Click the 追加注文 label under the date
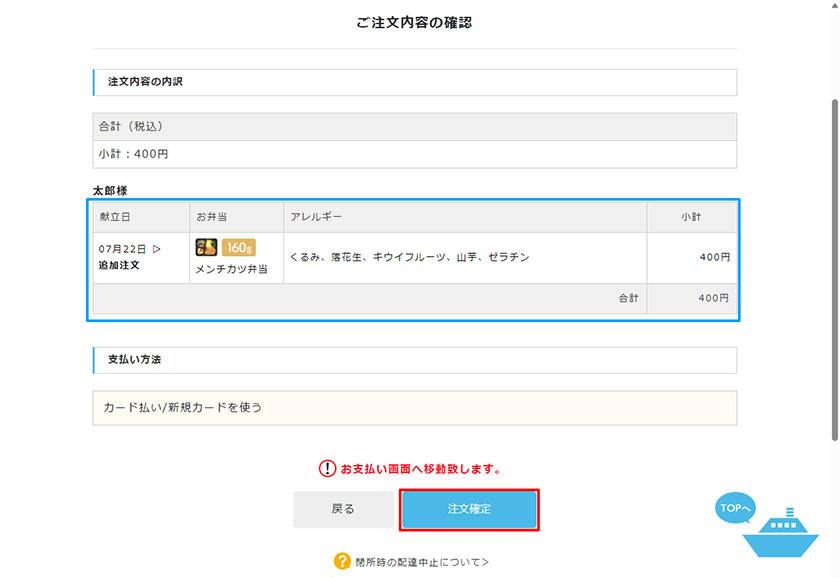 point(119,265)
